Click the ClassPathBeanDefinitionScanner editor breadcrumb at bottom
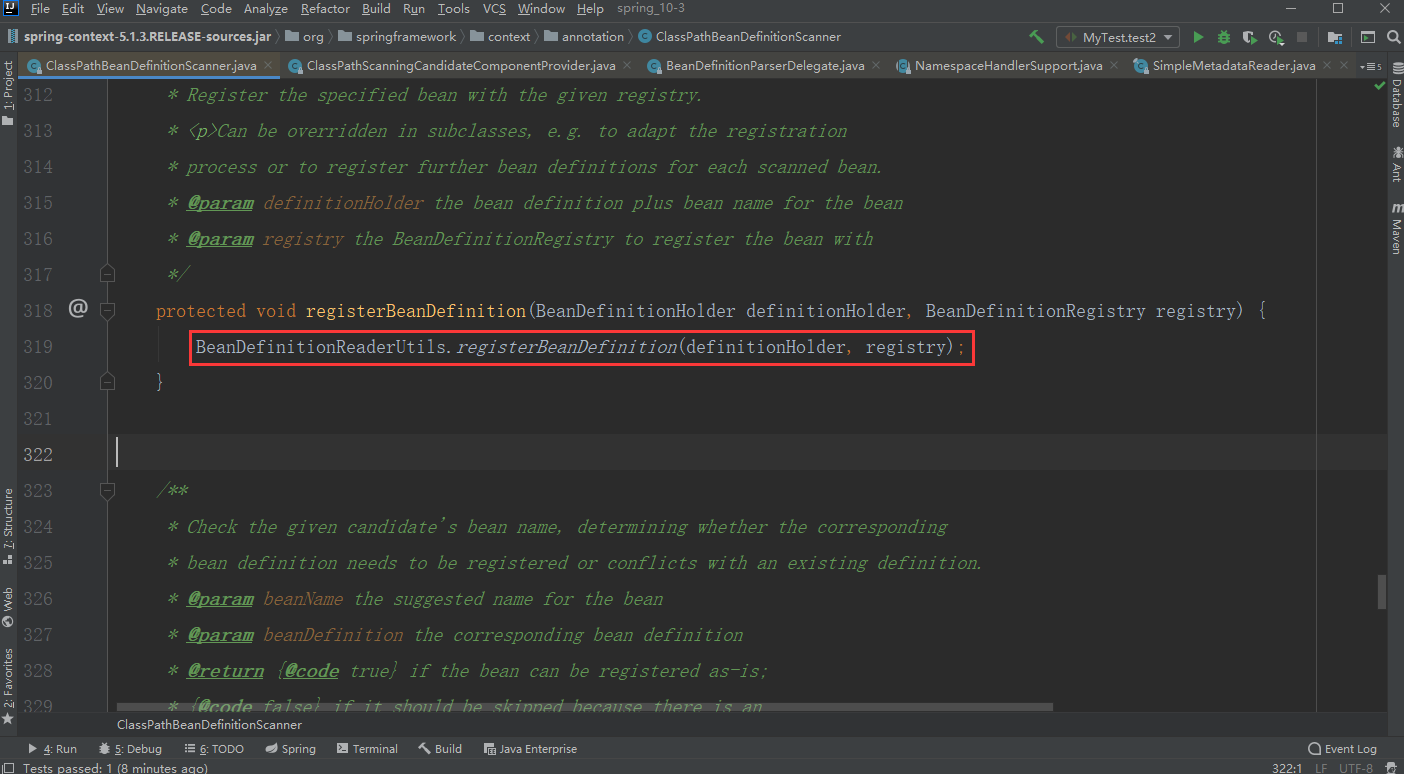The height and width of the screenshot is (774, 1404). pos(209,724)
